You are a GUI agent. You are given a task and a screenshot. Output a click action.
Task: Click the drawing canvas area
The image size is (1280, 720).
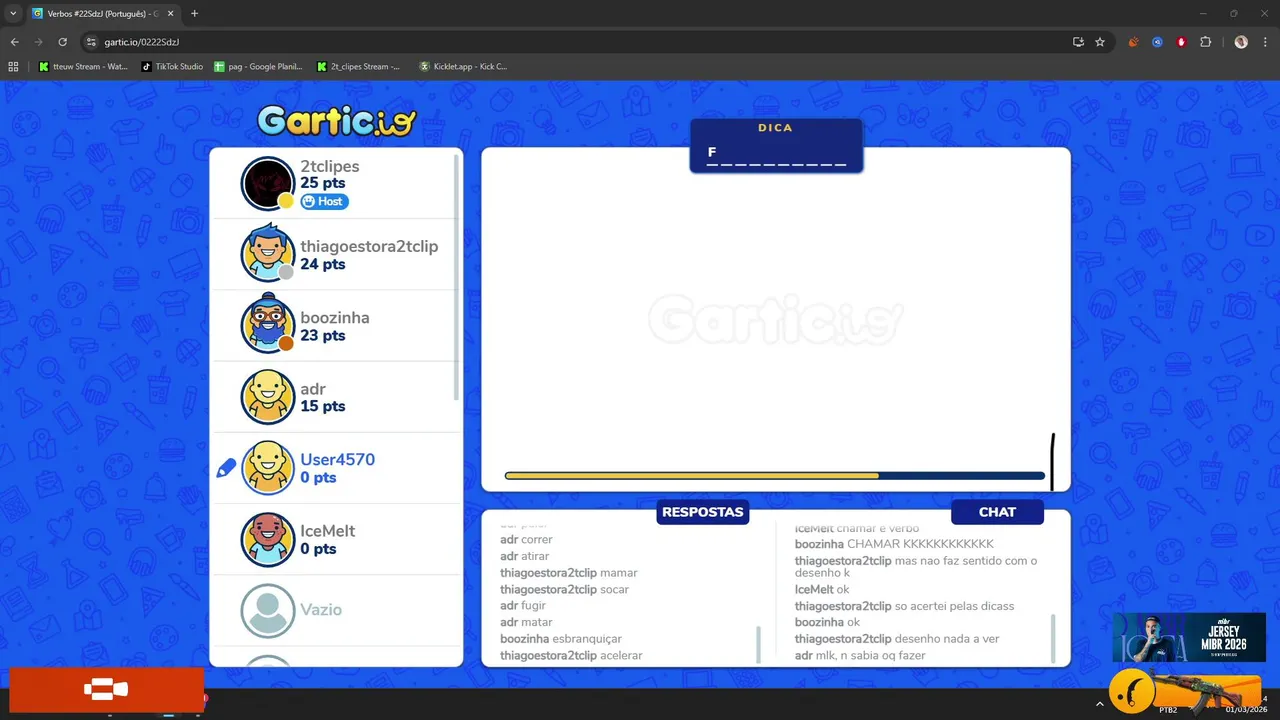click(776, 320)
